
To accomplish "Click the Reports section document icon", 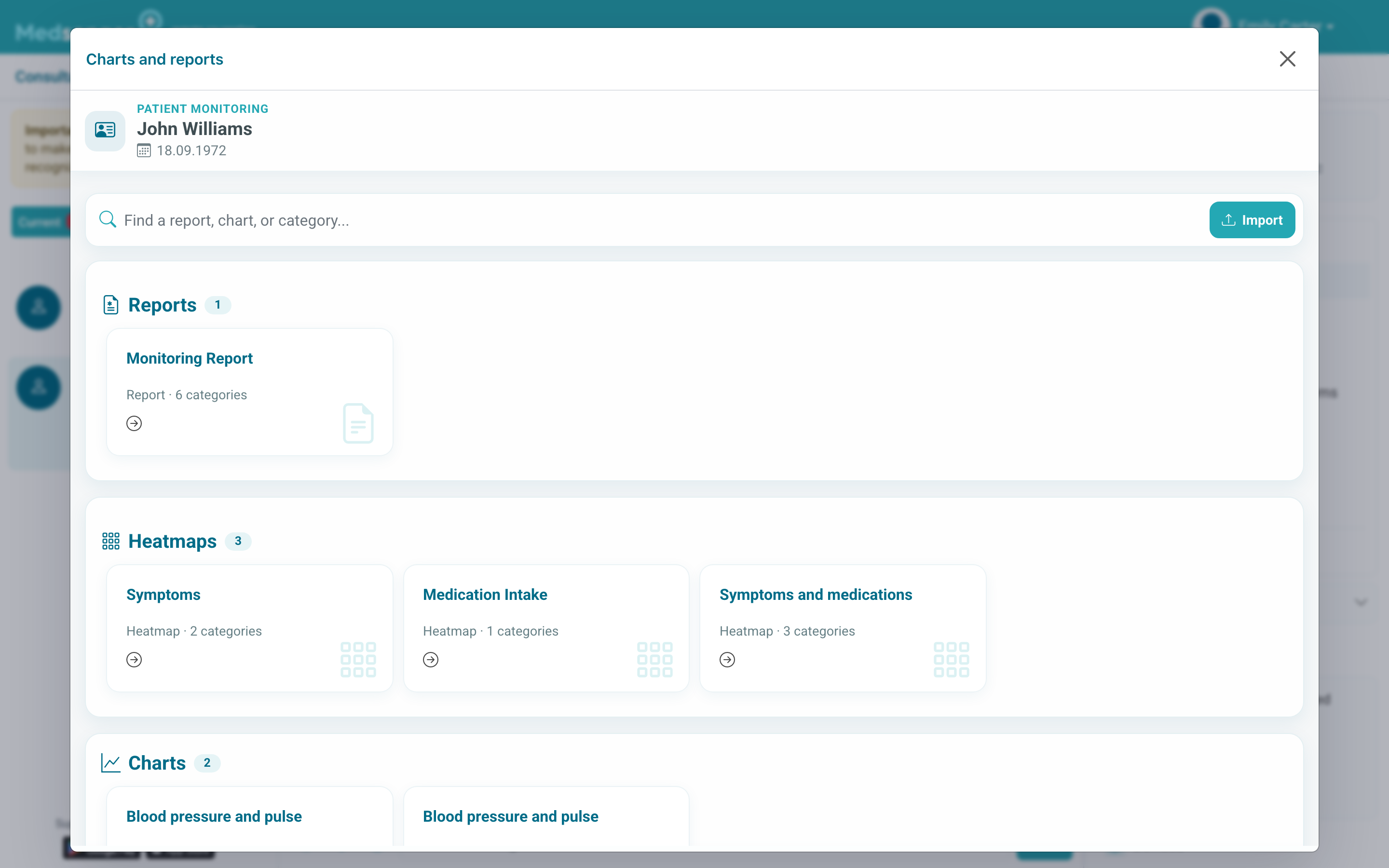I will (x=111, y=305).
